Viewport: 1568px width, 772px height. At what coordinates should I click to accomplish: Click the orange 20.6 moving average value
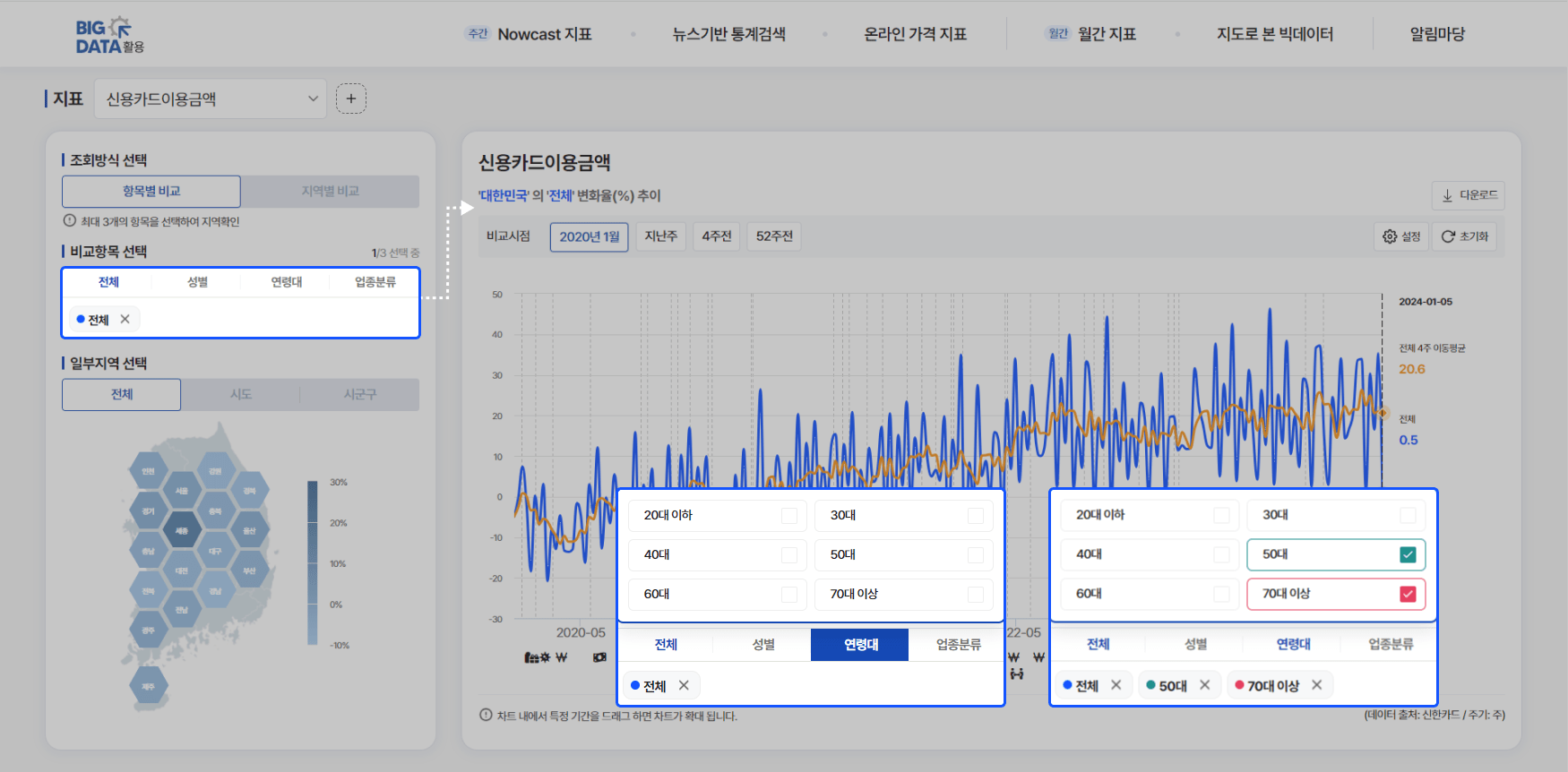tap(1412, 369)
